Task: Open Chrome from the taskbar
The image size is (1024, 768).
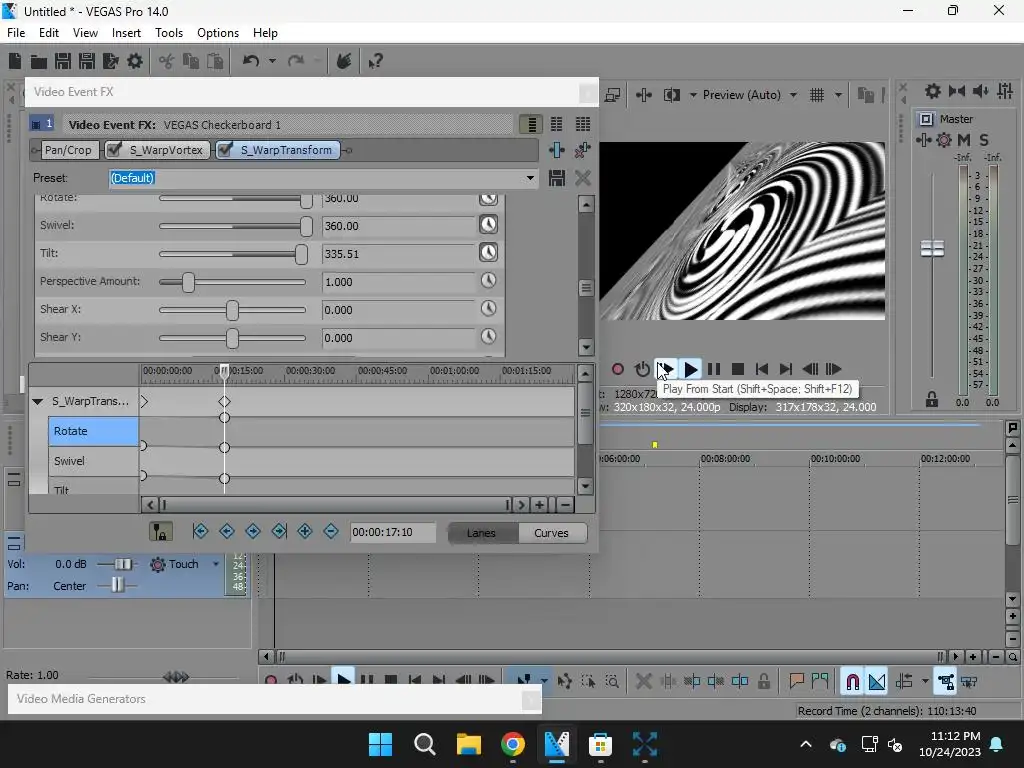Action: (513, 744)
